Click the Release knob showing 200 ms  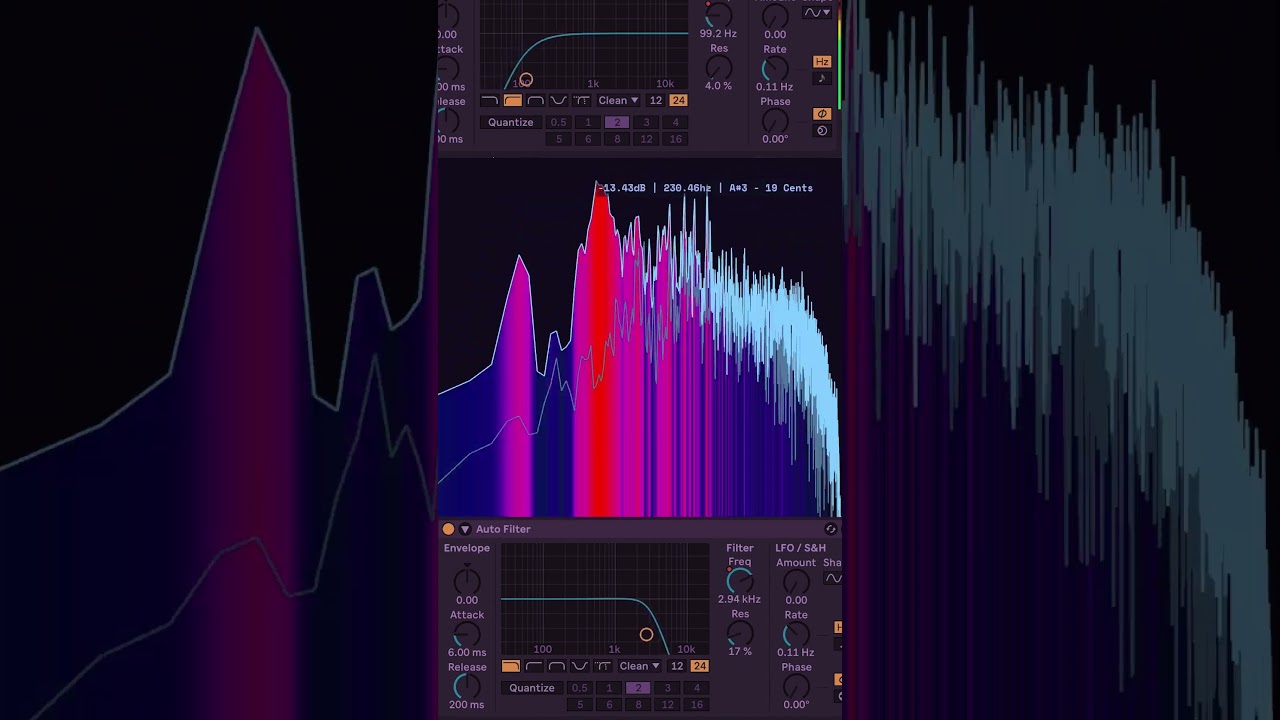[466, 686]
